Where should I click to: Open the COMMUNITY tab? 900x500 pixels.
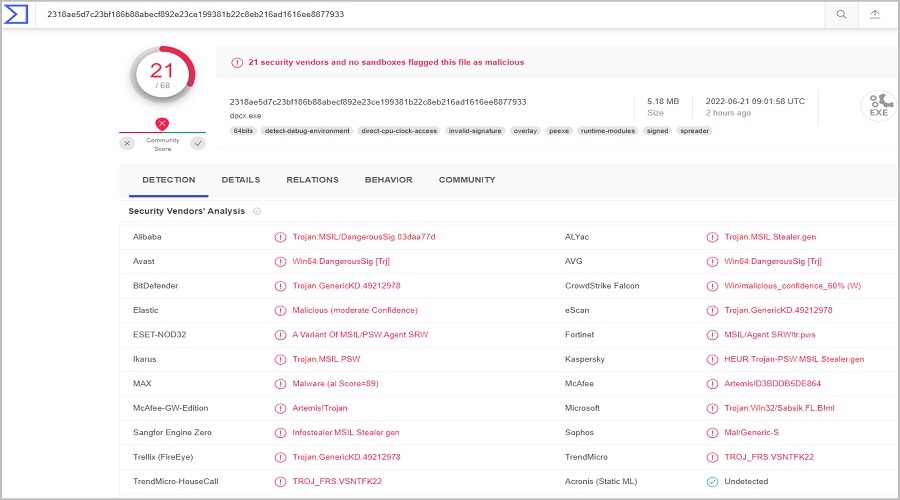(467, 180)
